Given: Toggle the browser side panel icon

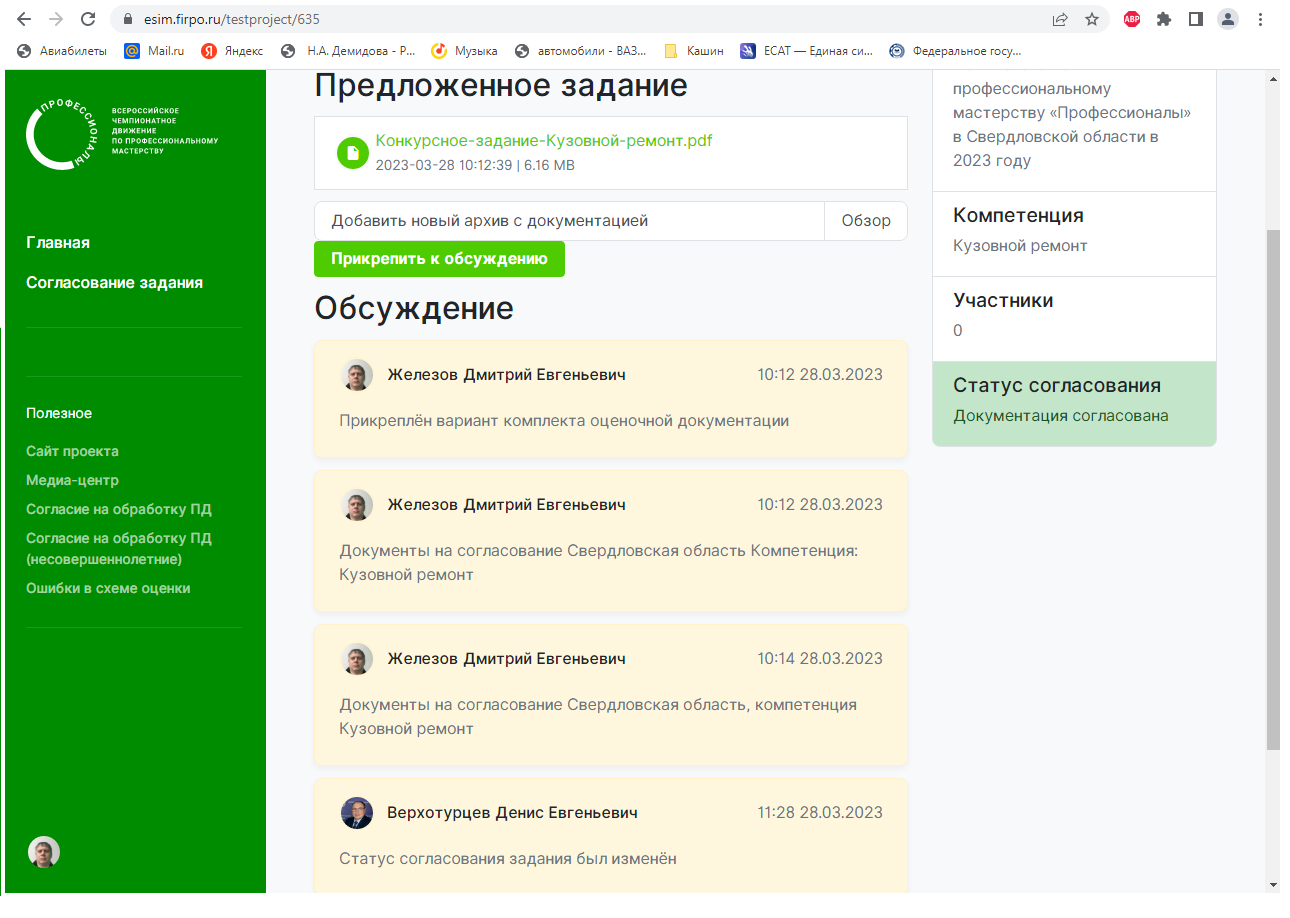Looking at the screenshot, I should [1196, 19].
